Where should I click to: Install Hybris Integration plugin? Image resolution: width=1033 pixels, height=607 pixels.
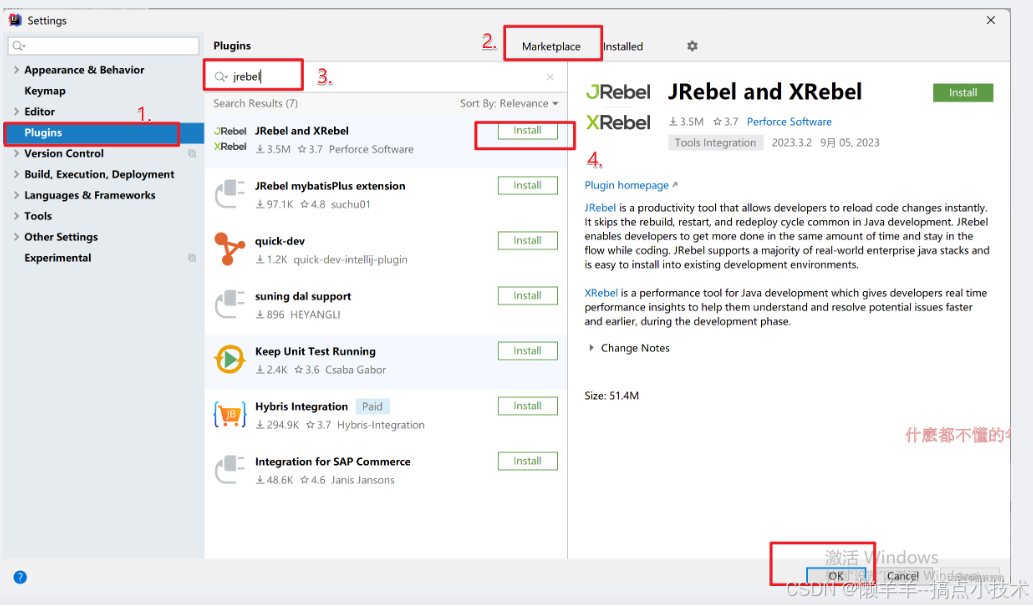pyautogui.click(x=528, y=407)
